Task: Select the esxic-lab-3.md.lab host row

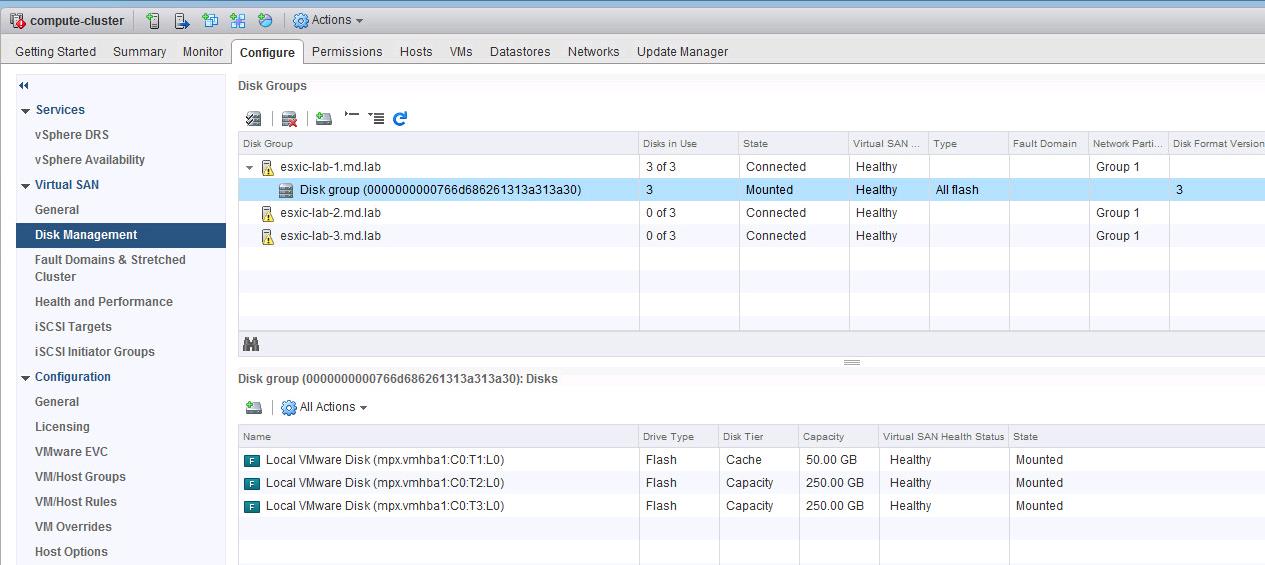Action: point(751,236)
